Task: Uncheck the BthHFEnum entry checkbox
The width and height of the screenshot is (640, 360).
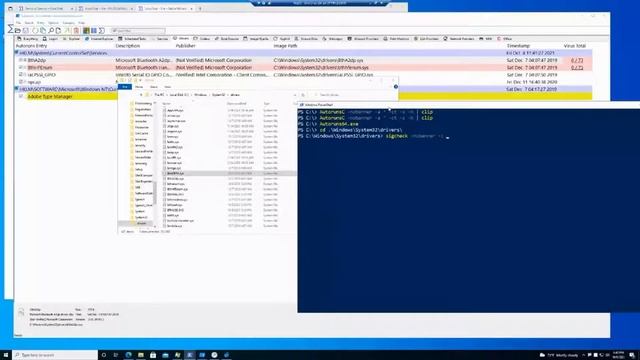Action: (x=21, y=67)
